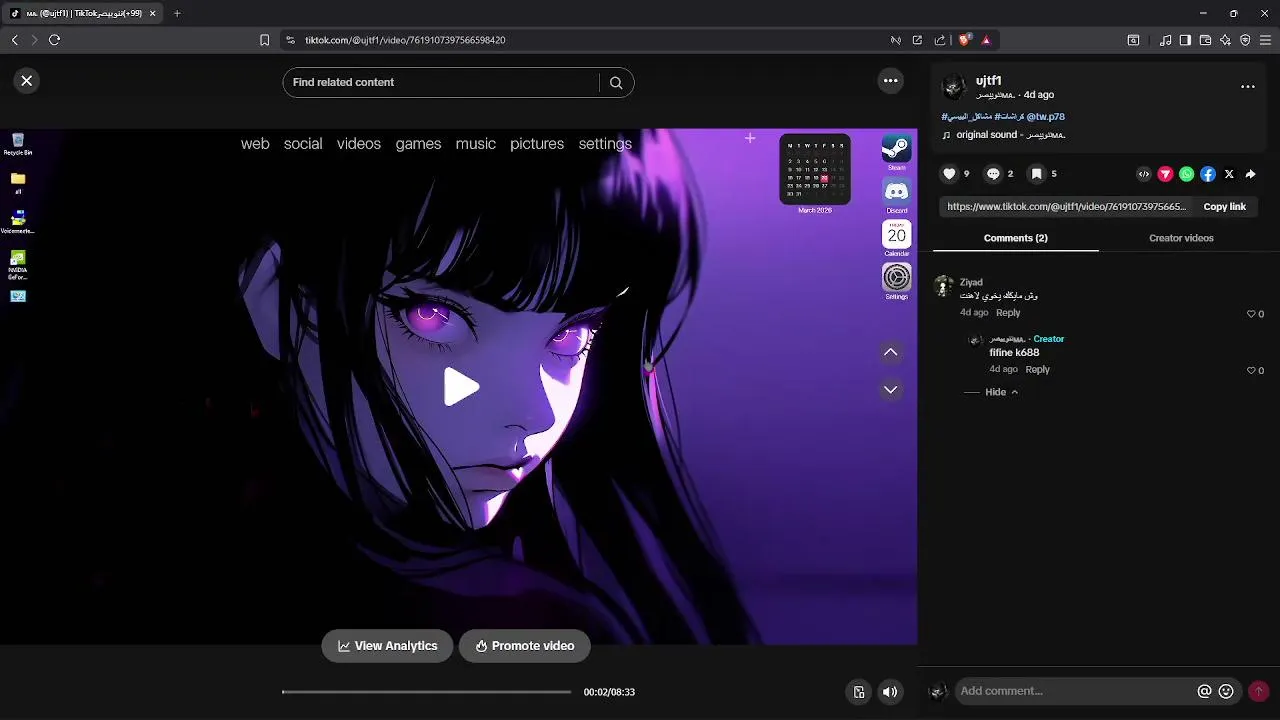Click the browser share page icon
Viewport: 1280px width, 720px height.
(939, 40)
